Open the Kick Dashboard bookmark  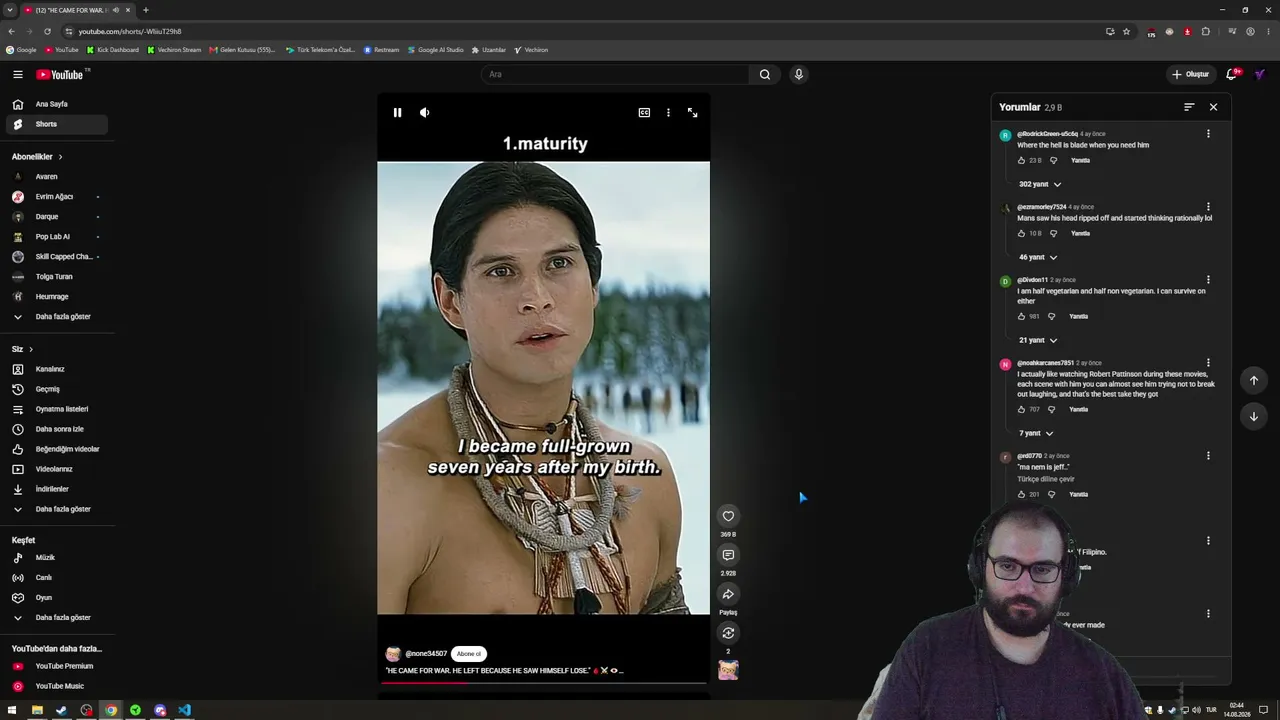[113, 50]
